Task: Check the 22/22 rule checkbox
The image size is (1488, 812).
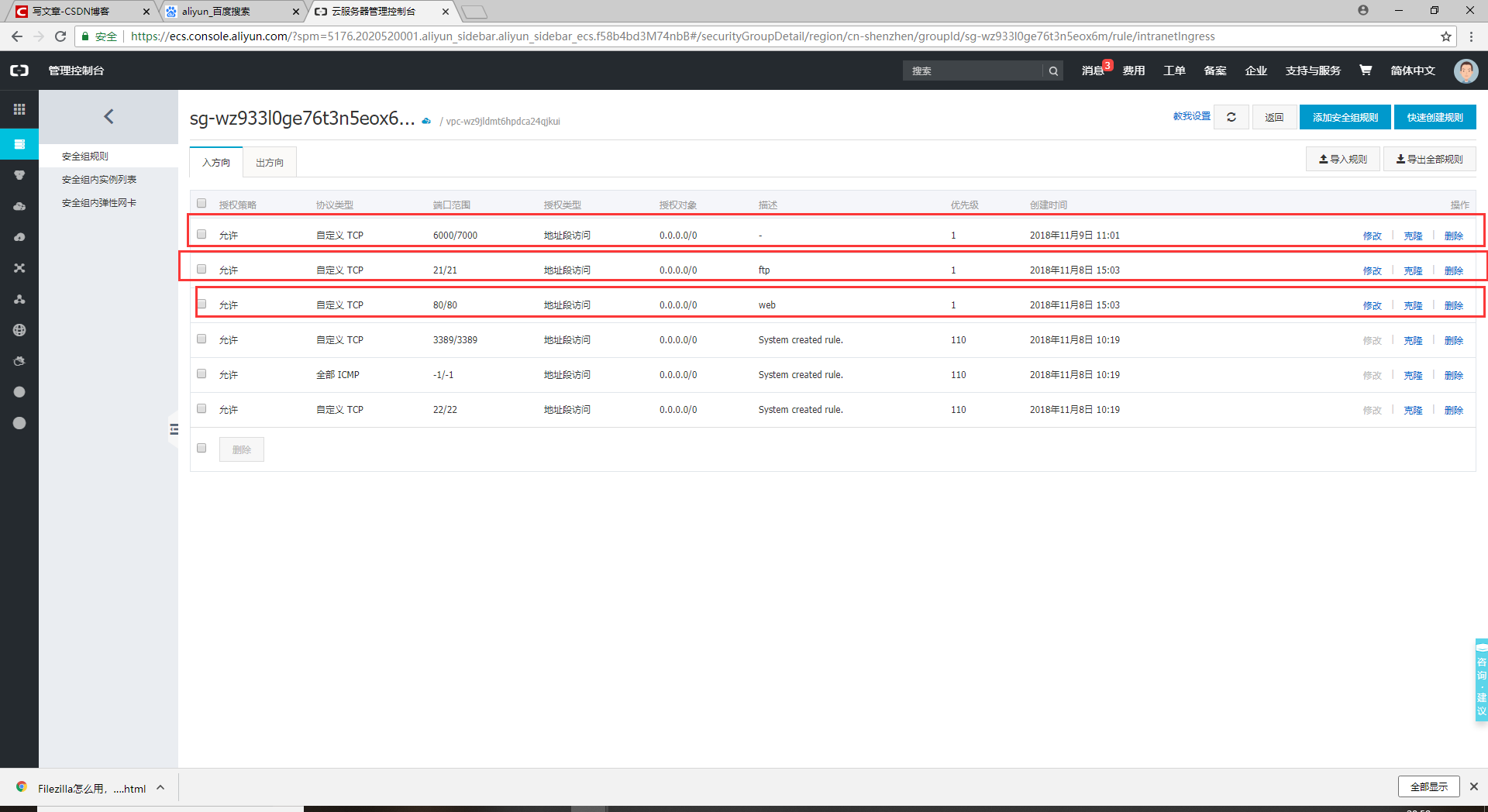Action: 201,408
